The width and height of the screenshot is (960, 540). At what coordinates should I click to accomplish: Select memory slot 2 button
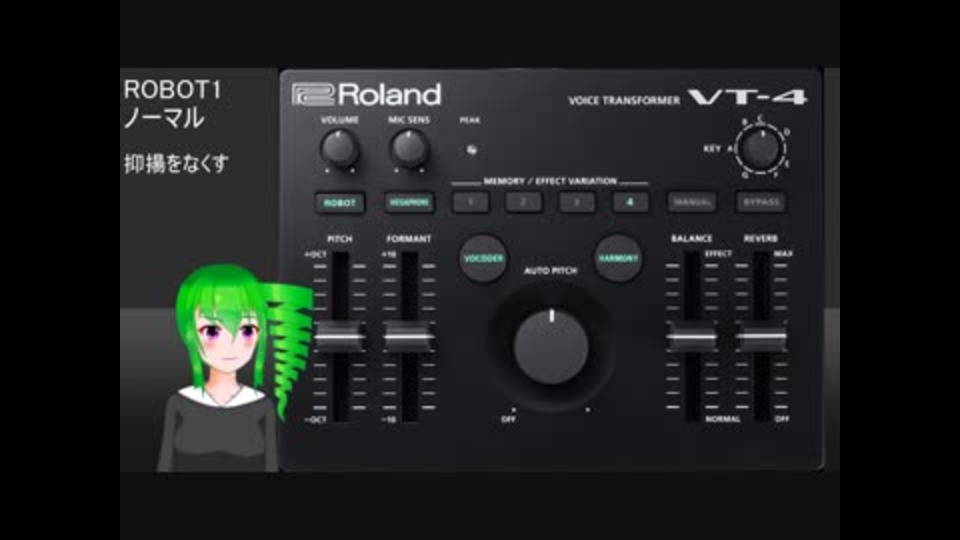(x=523, y=202)
